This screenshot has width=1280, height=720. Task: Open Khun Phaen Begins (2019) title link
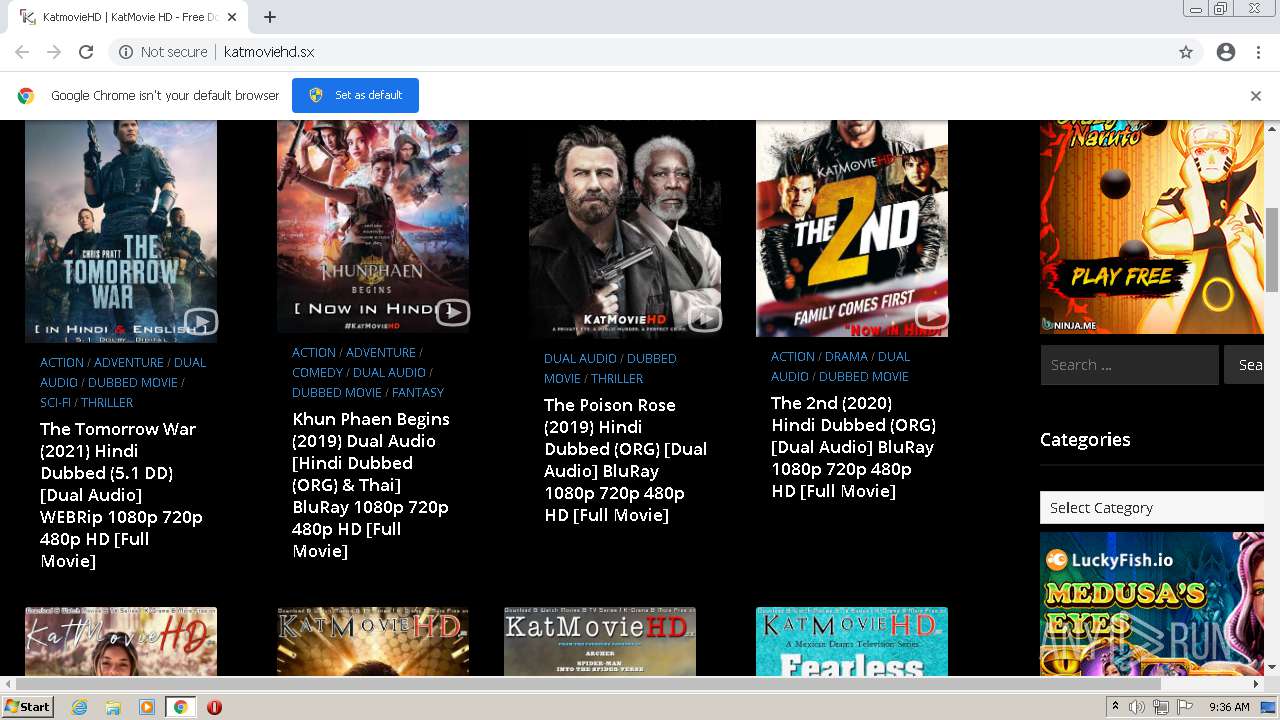371,485
